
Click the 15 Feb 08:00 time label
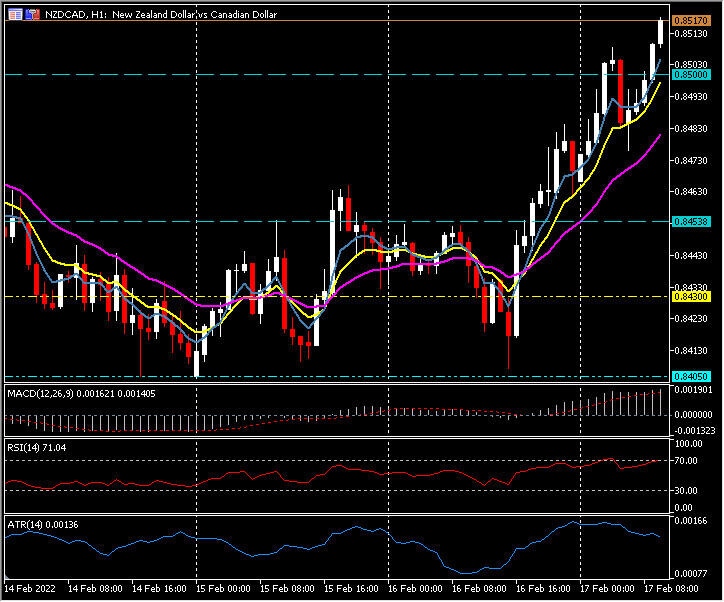(x=287, y=589)
